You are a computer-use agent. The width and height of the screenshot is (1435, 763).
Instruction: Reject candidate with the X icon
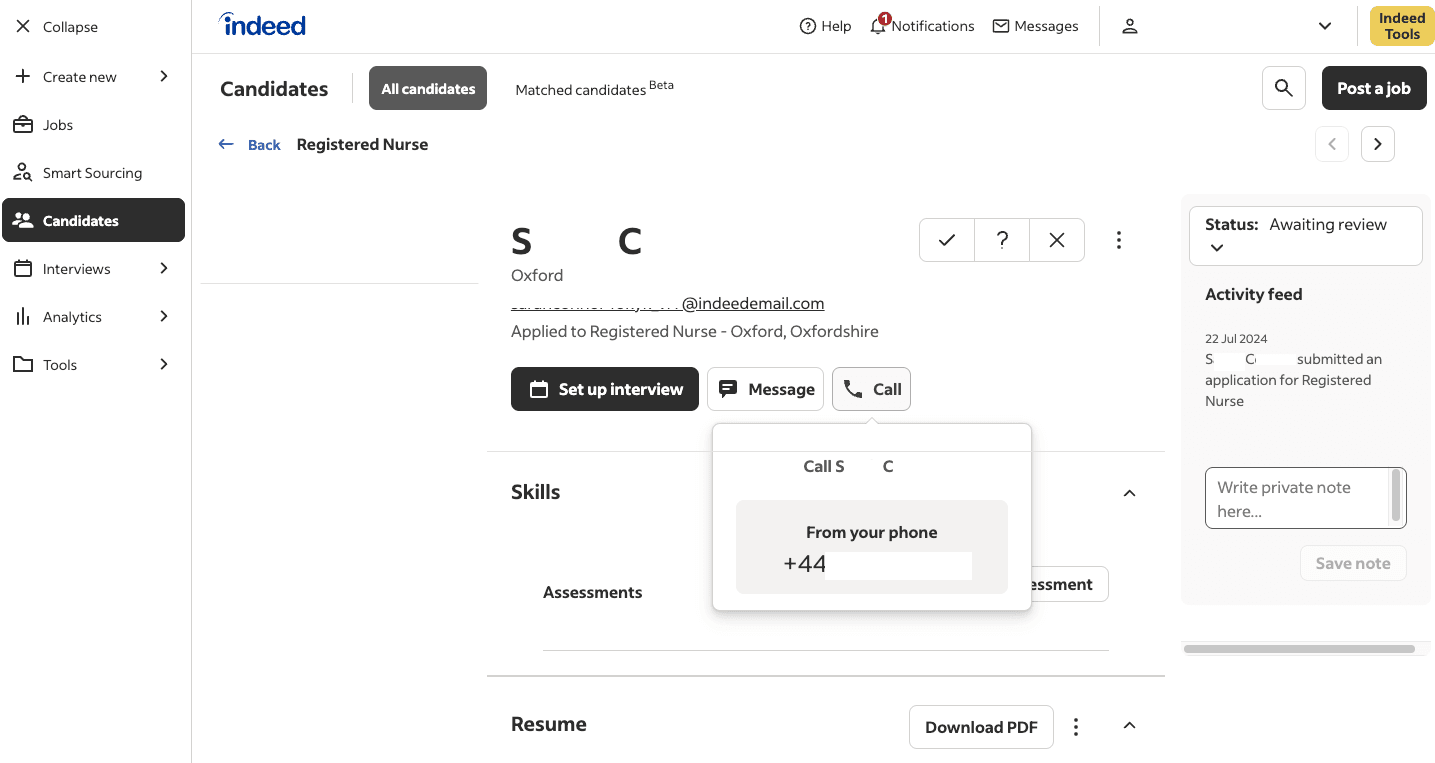(1057, 240)
